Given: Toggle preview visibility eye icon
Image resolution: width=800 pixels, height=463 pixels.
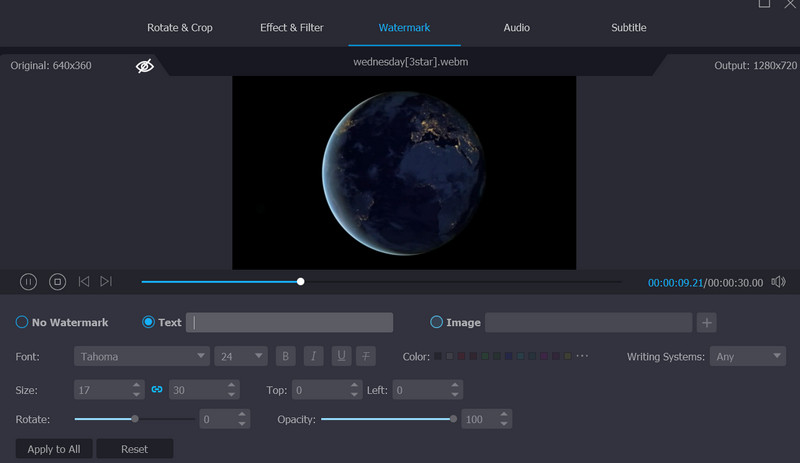Looking at the screenshot, I should click(x=145, y=66).
